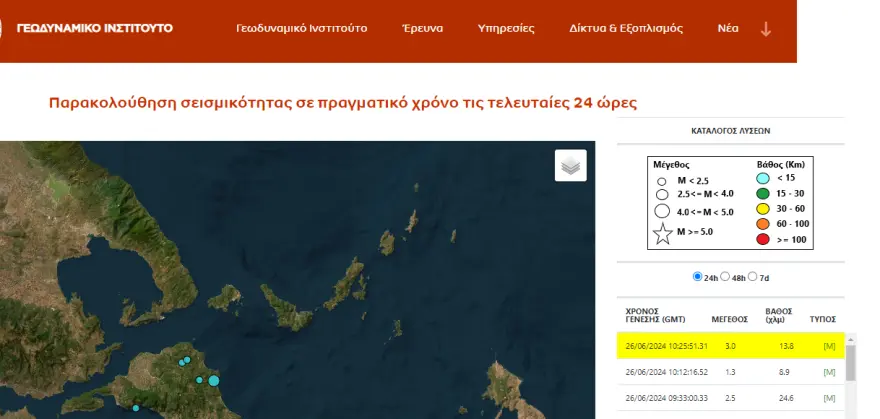The image size is (880, 419).
Task: Click the green 15 - 30 depth circle
Action: pos(762,193)
